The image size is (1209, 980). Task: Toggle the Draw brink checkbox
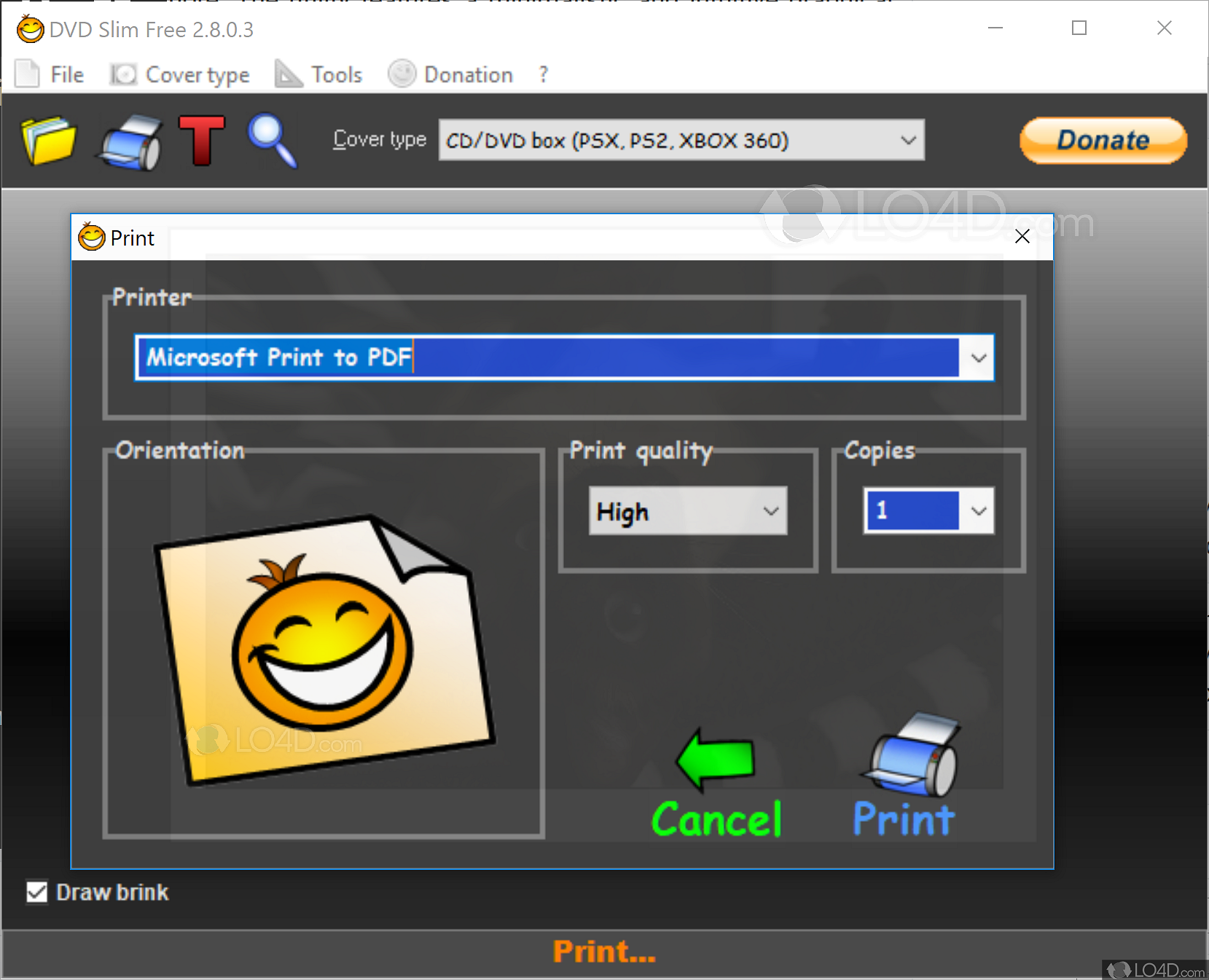(36, 892)
